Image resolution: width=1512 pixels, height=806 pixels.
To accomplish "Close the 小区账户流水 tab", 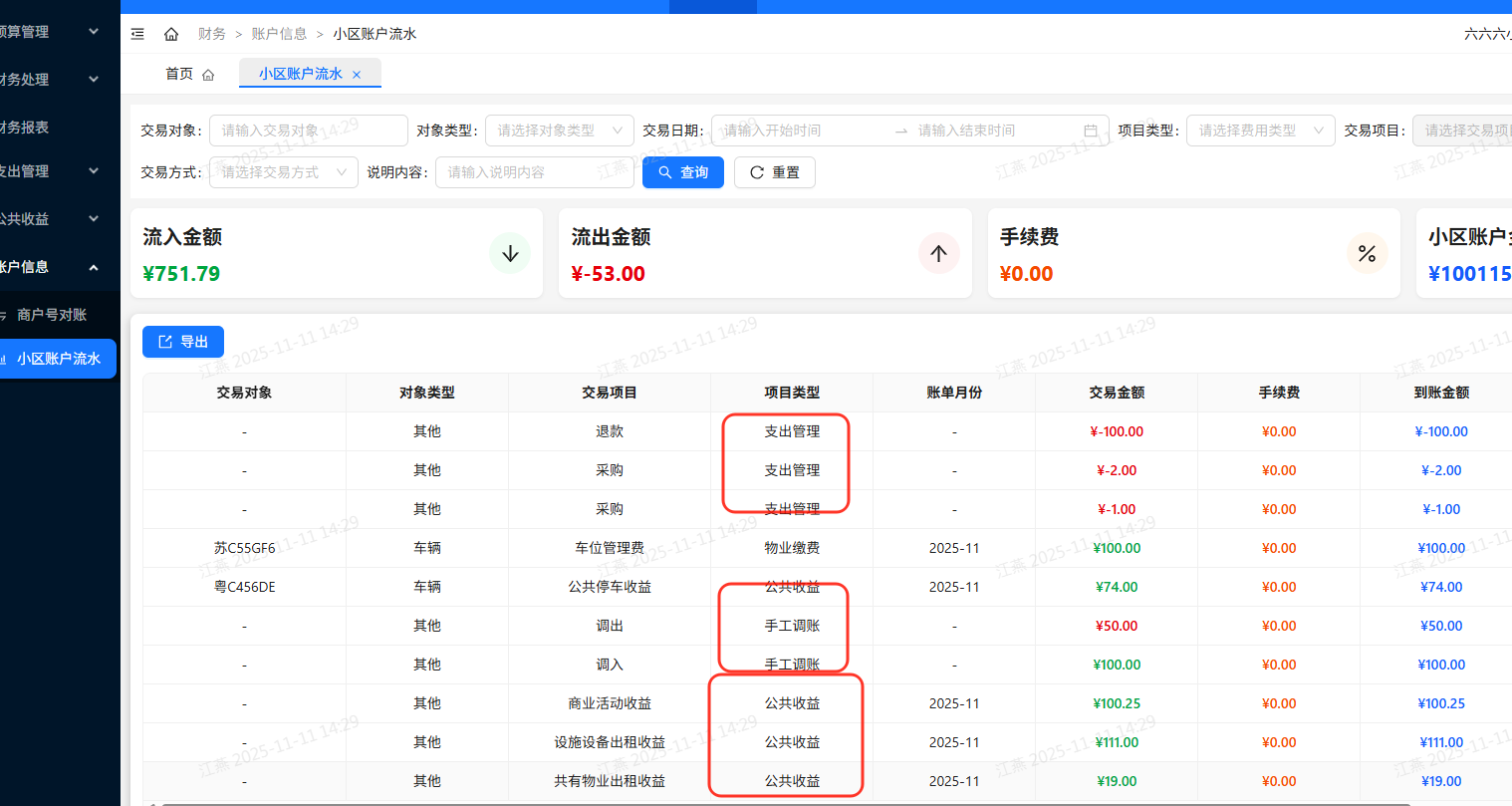I will (x=357, y=75).
